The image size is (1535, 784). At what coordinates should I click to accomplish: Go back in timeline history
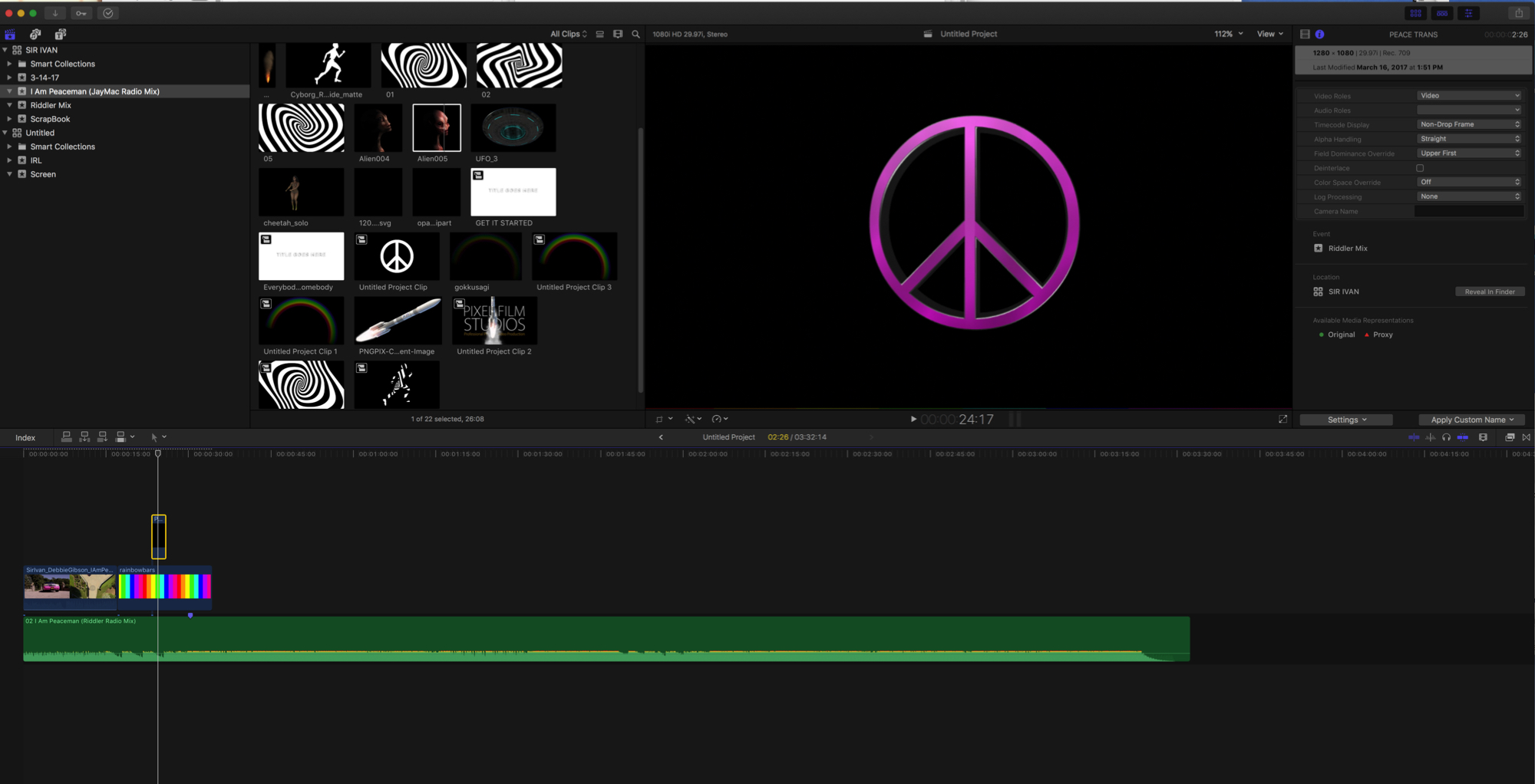tap(661, 437)
